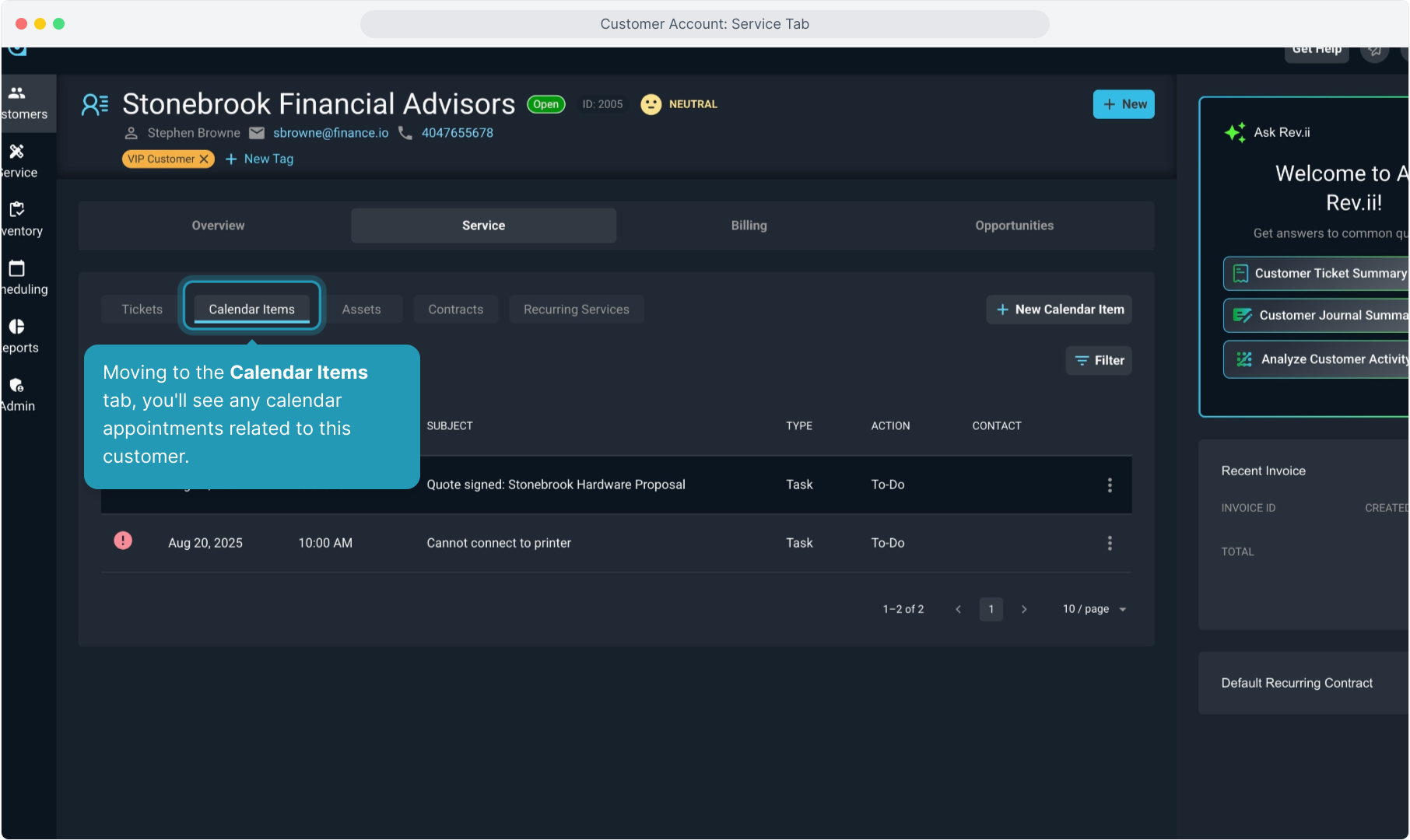The image size is (1410, 840).
Task: Switch to the Billing tab
Action: pos(749,226)
